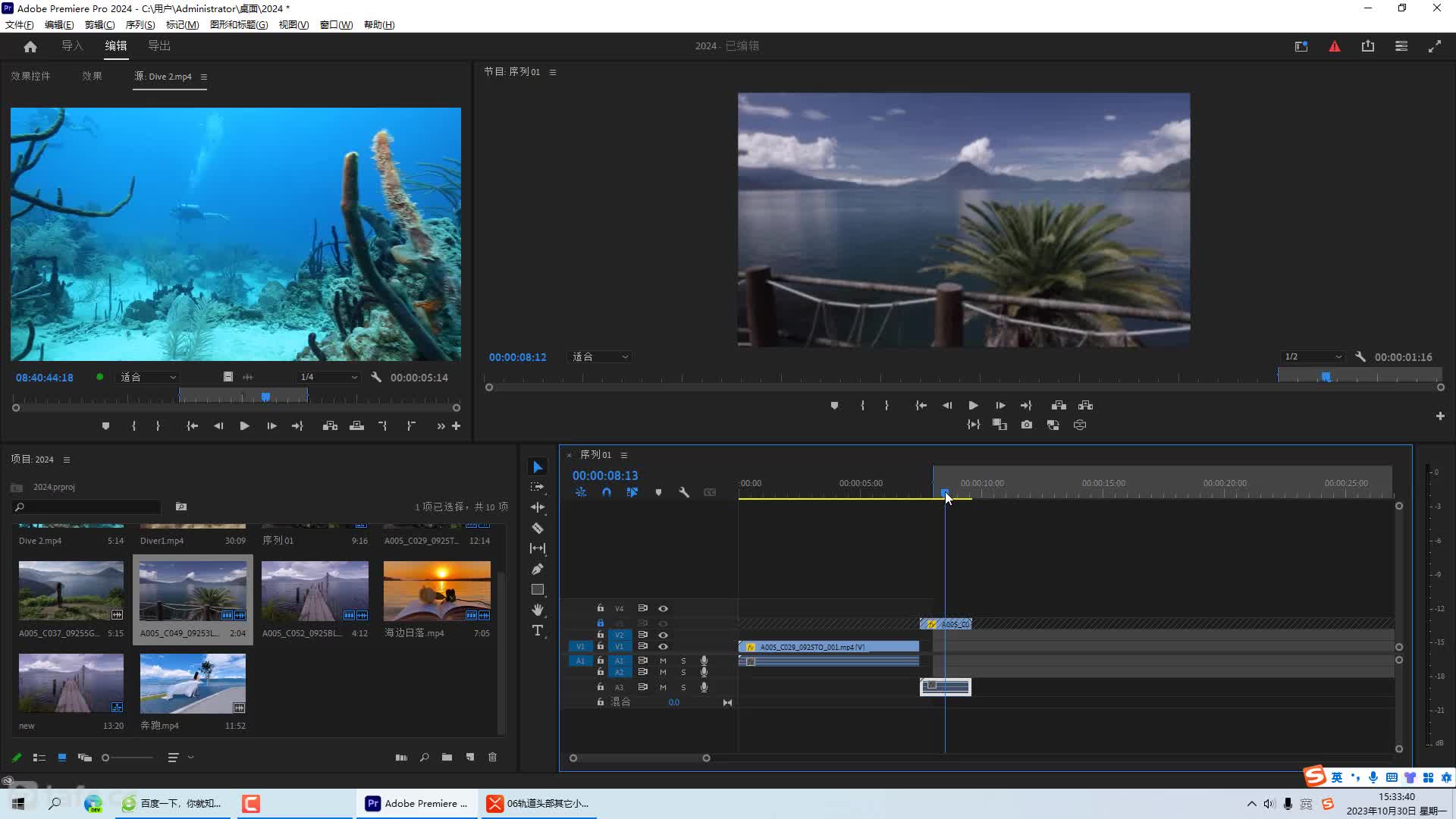This screenshot has height=819, width=1456.
Task: Open sequence 序列01 timeline panel menu
Action: click(x=624, y=455)
